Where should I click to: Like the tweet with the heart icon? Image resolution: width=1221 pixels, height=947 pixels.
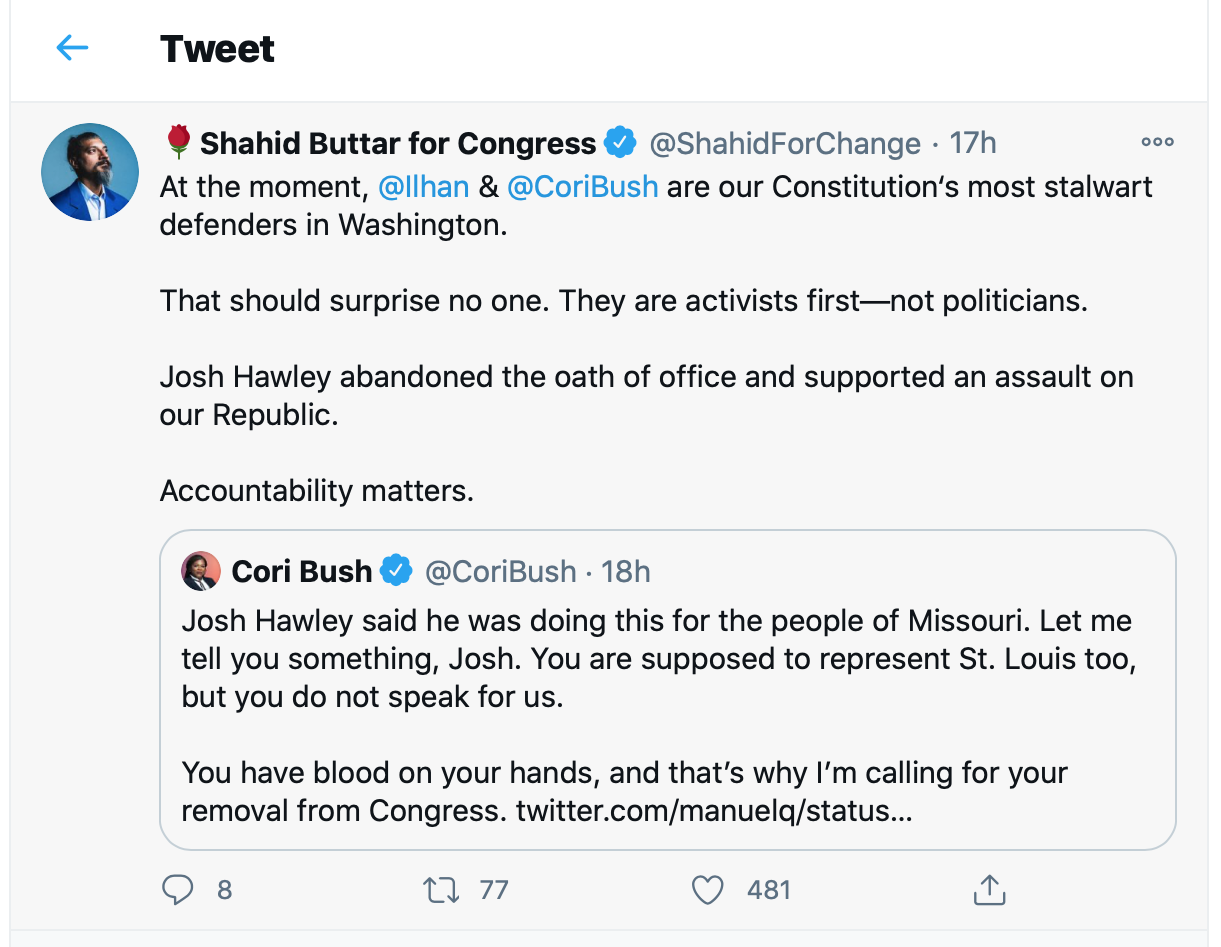[708, 890]
